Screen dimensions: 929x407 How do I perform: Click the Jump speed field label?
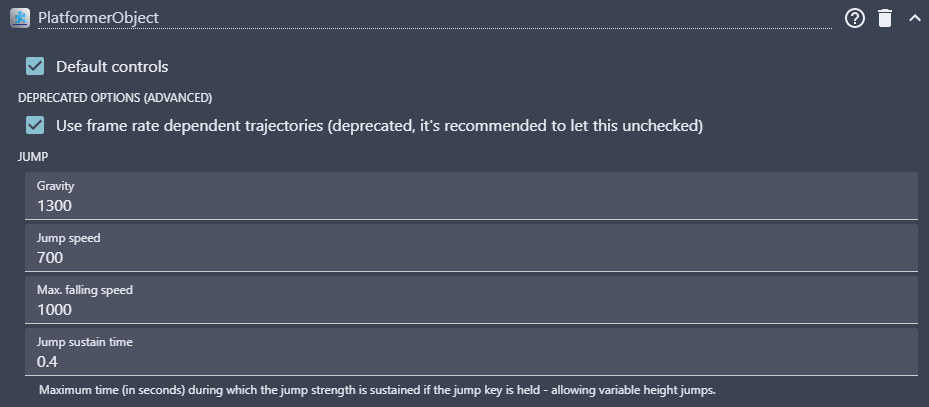(x=69, y=238)
